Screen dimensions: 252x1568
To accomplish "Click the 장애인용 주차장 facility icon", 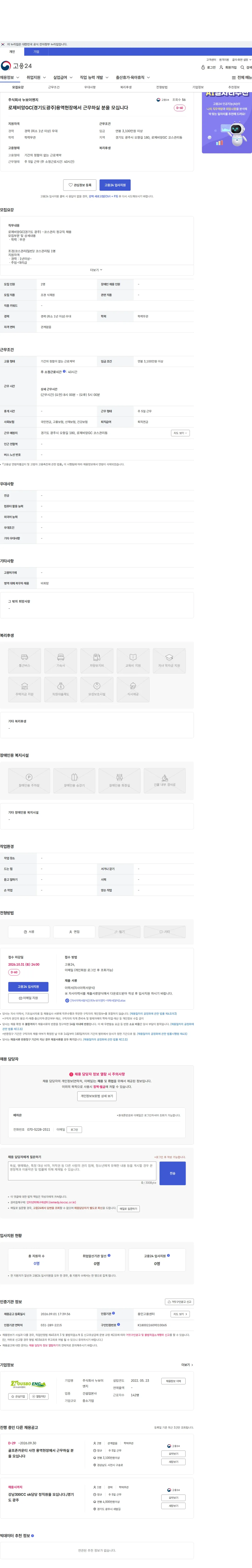I will (x=29, y=781).
